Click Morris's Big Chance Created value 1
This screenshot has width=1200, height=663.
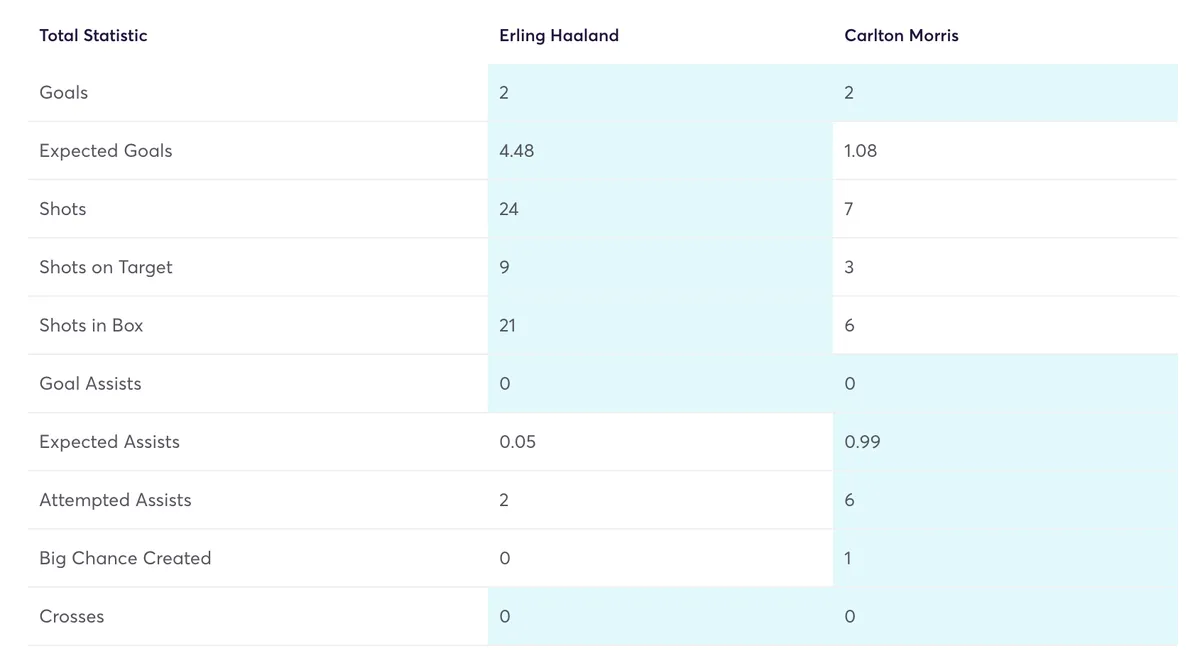point(848,558)
